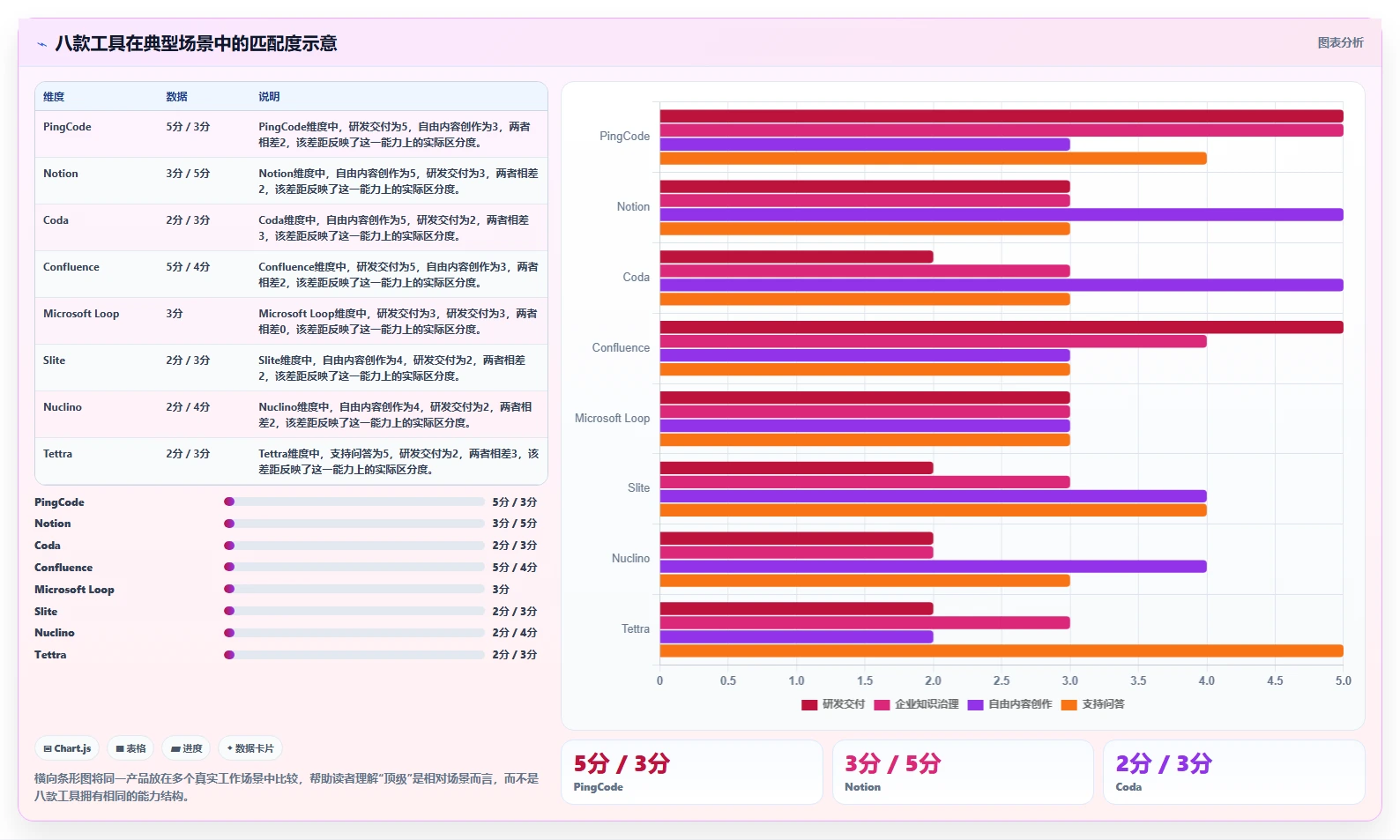Select the 表格 tag chip
Screen dimensions: 1400x840
(130, 748)
